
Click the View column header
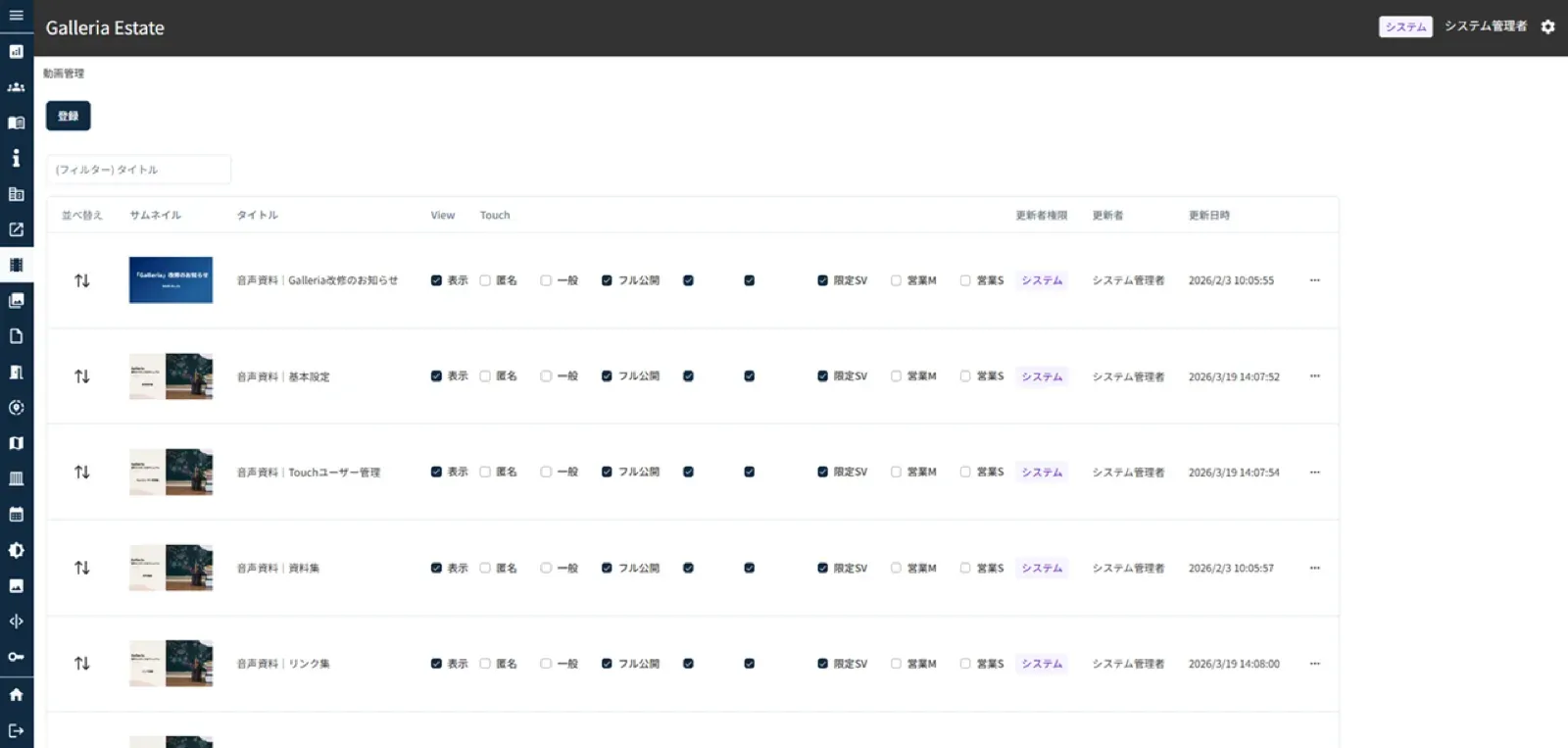[x=443, y=215]
